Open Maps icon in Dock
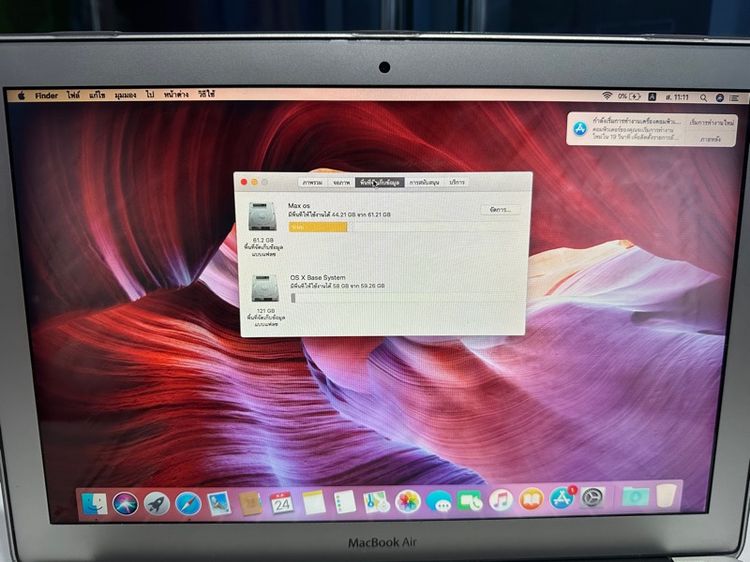 click(x=376, y=502)
